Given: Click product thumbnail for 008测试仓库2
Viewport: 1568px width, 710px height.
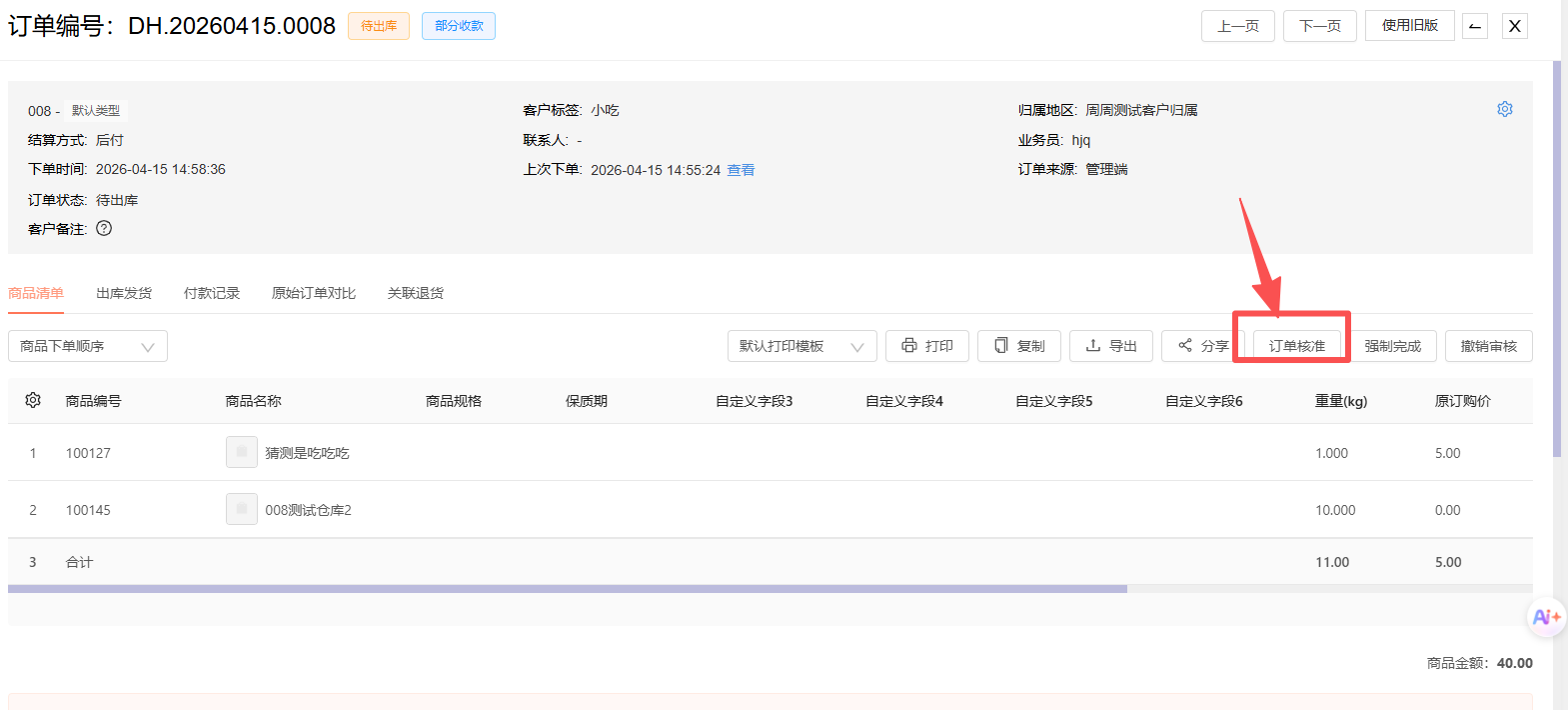Looking at the screenshot, I should (242, 509).
